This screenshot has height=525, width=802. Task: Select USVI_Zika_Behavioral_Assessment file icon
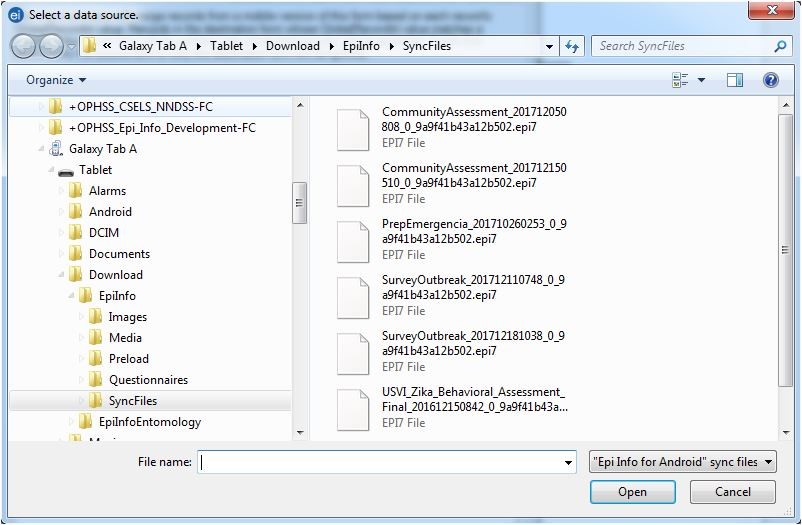(353, 410)
